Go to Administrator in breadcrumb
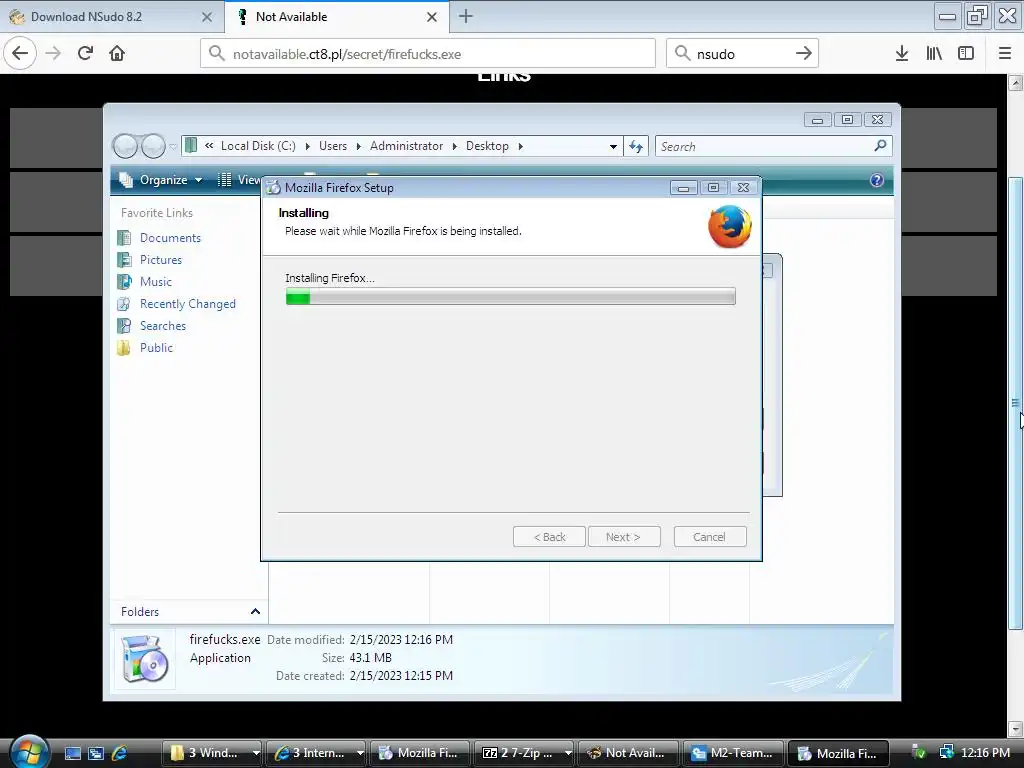1024x768 pixels. (406, 146)
